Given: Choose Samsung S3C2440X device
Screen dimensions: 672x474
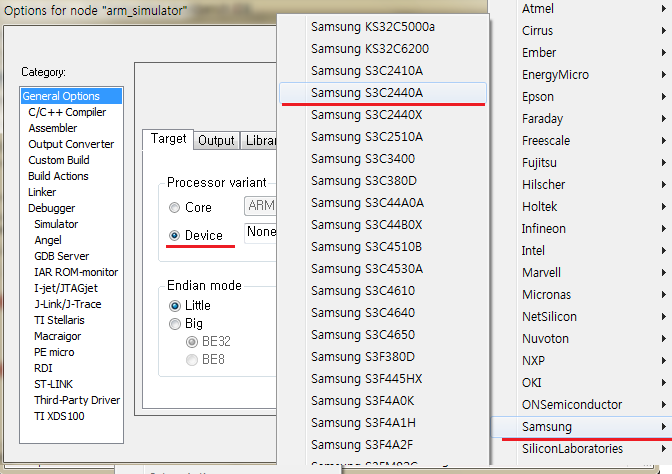Looking at the screenshot, I should [x=383, y=115].
